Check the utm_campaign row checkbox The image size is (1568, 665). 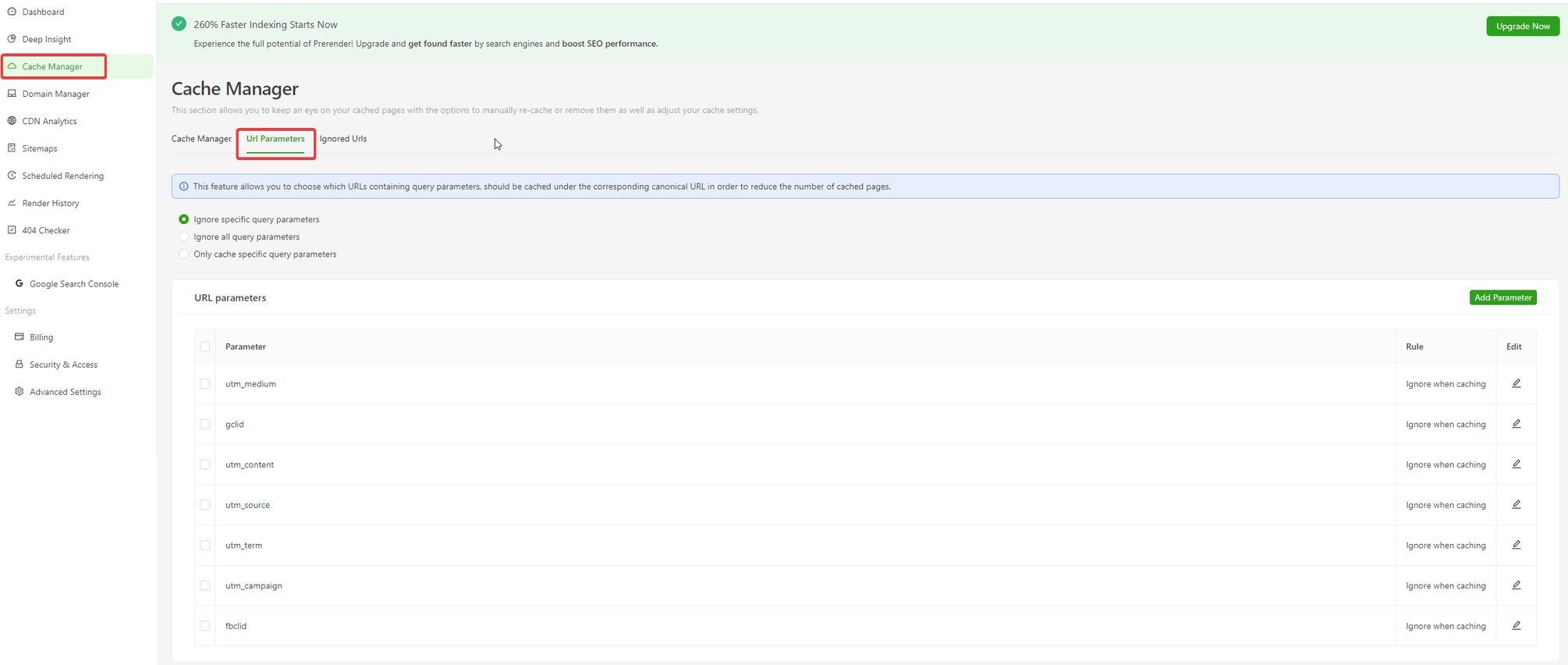tap(205, 585)
